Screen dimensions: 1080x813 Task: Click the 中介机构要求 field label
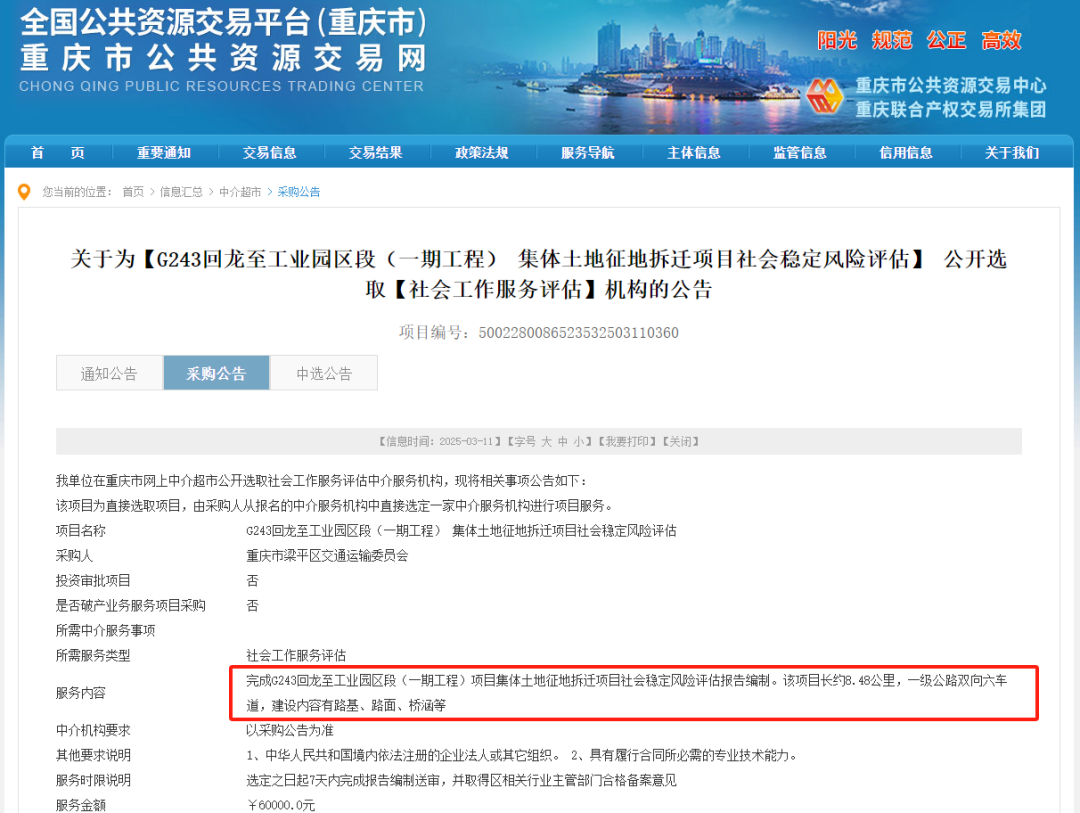pos(93,730)
